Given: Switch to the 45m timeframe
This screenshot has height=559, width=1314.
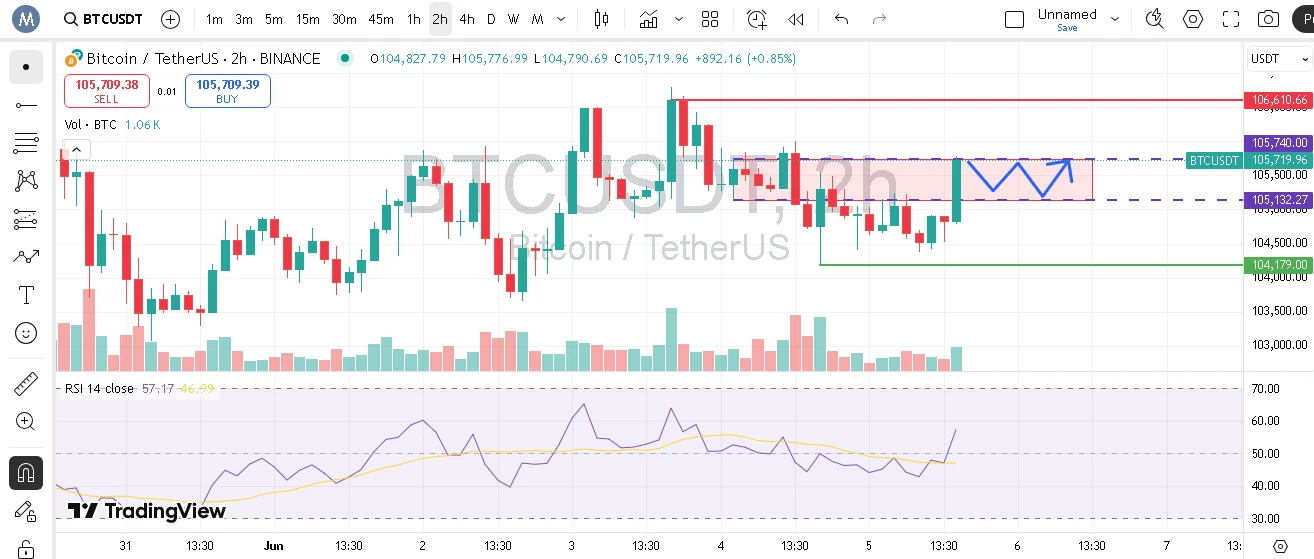Looking at the screenshot, I should (381, 19).
